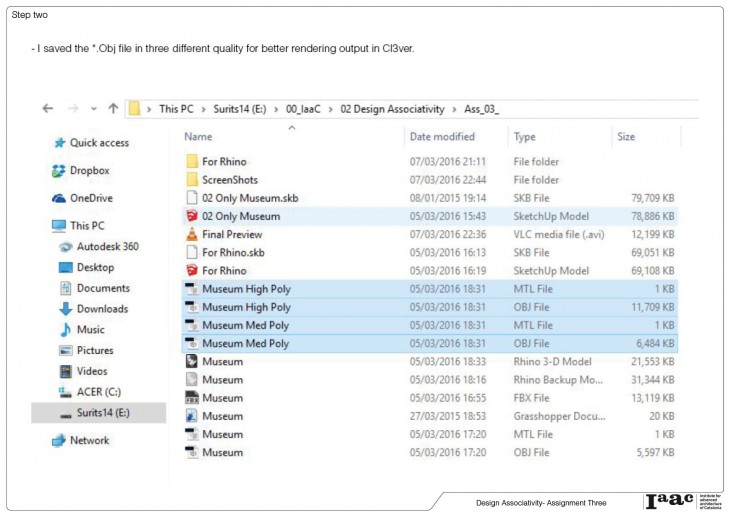Open the Museum Rhino 3-D Model file

coord(222,361)
